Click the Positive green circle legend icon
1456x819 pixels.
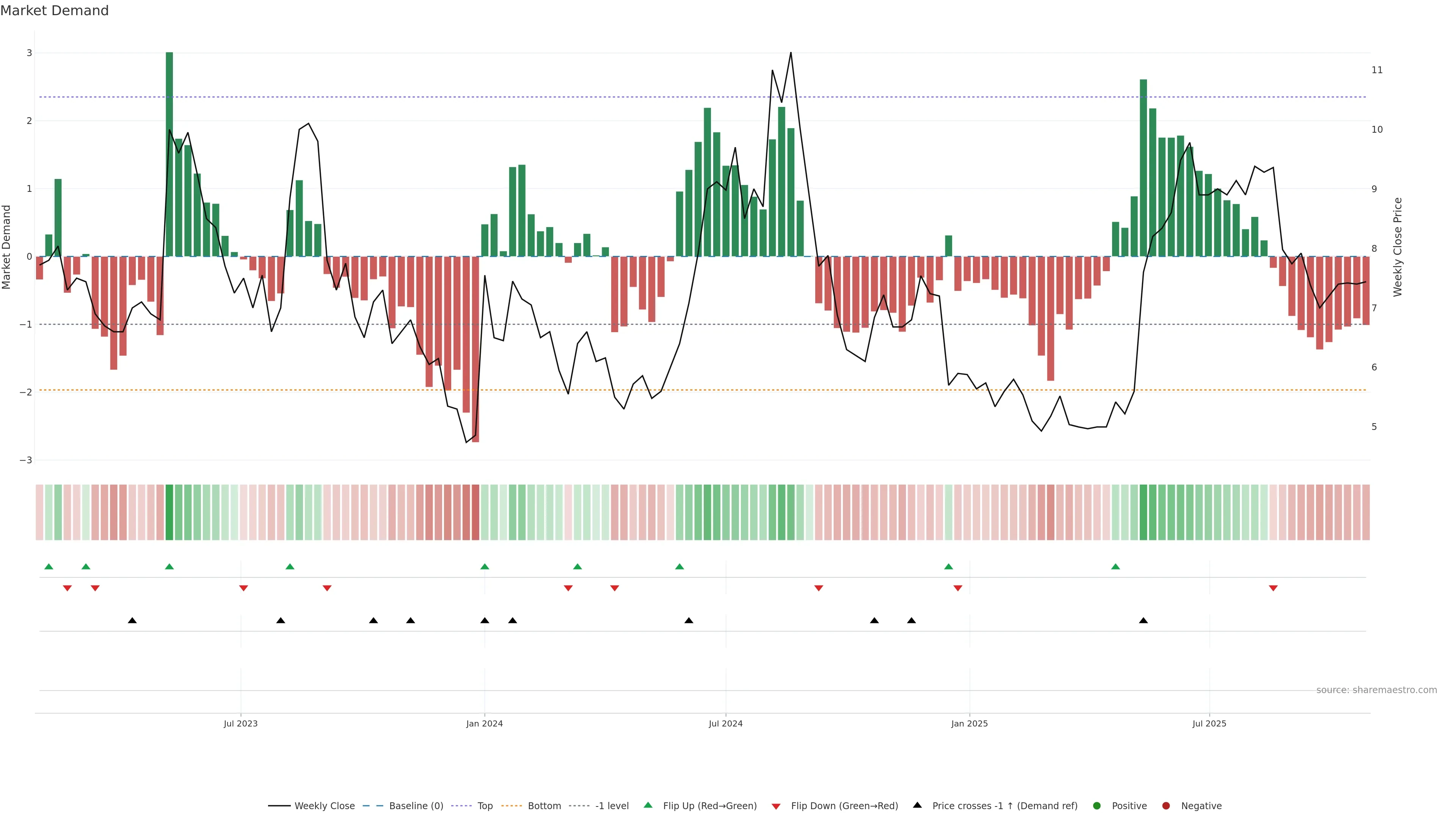point(1097,806)
